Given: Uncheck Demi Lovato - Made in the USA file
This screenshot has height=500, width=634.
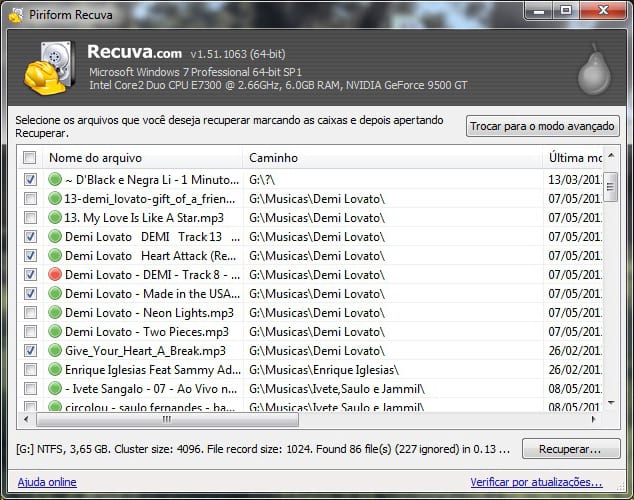Looking at the screenshot, I should tap(30, 293).
